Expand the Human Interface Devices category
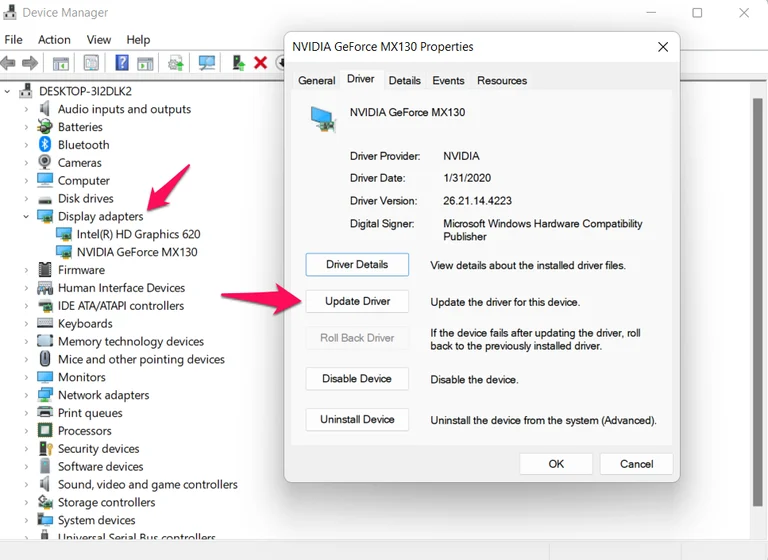The width and height of the screenshot is (768, 560). coord(26,288)
